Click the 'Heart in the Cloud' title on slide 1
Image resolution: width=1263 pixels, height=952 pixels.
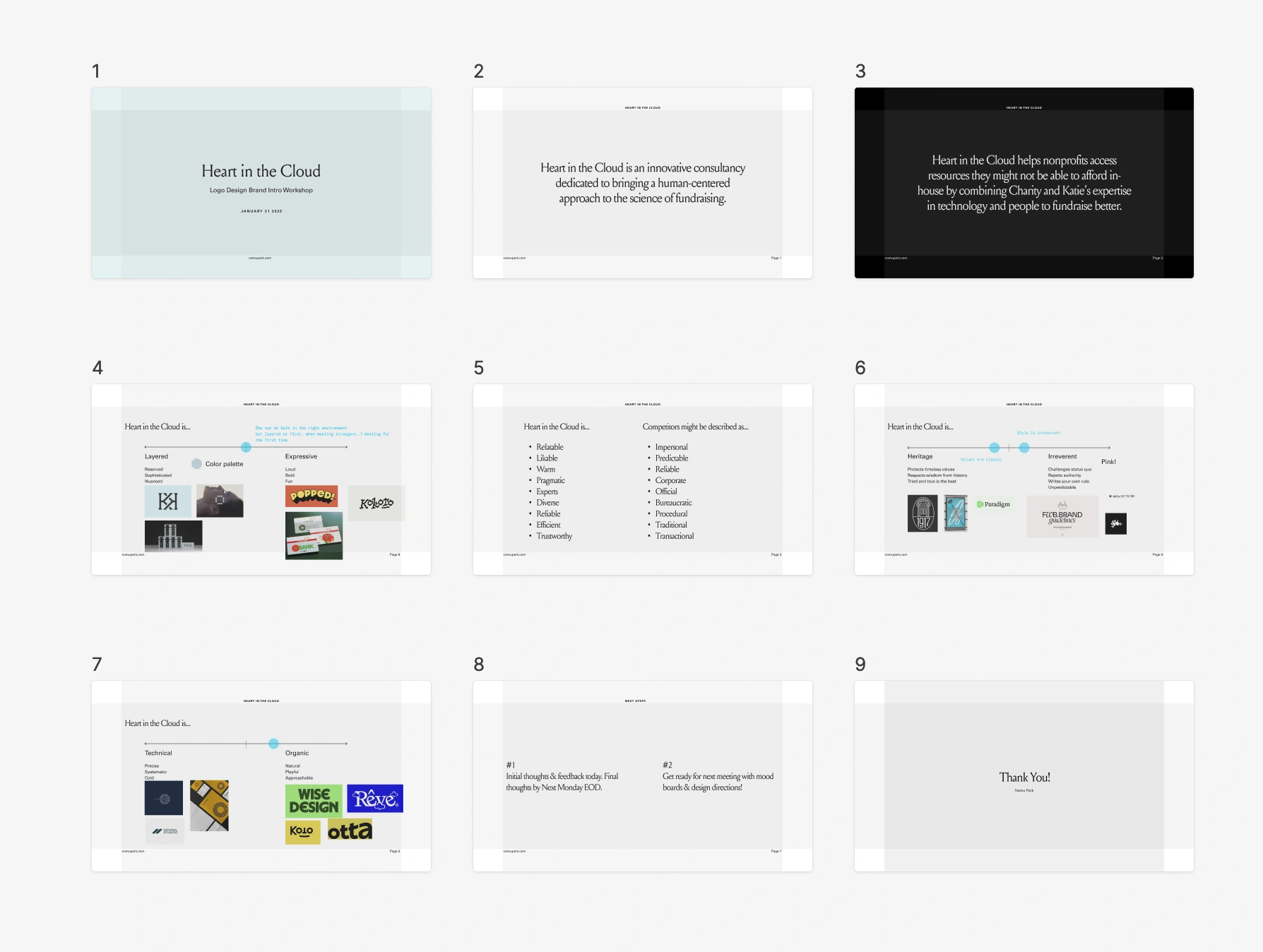pyautogui.click(x=261, y=171)
